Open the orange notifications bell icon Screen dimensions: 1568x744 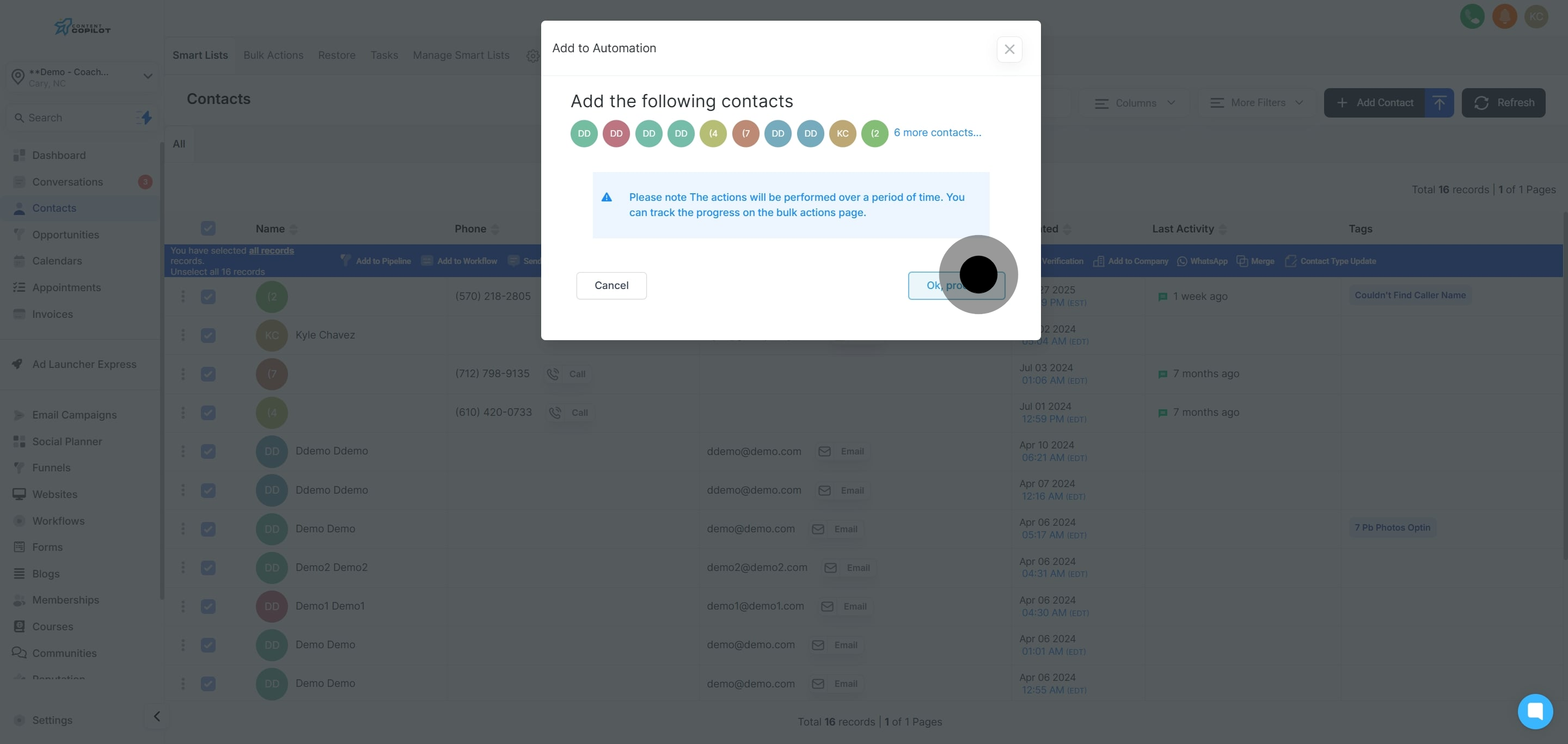pos(1504,16)
